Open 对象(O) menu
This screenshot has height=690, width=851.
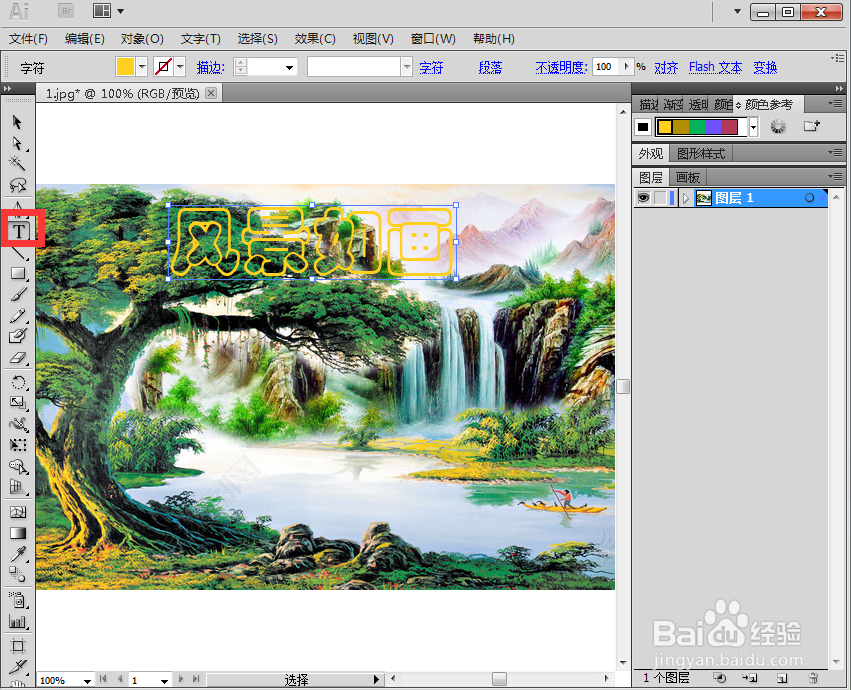[142, 39]
